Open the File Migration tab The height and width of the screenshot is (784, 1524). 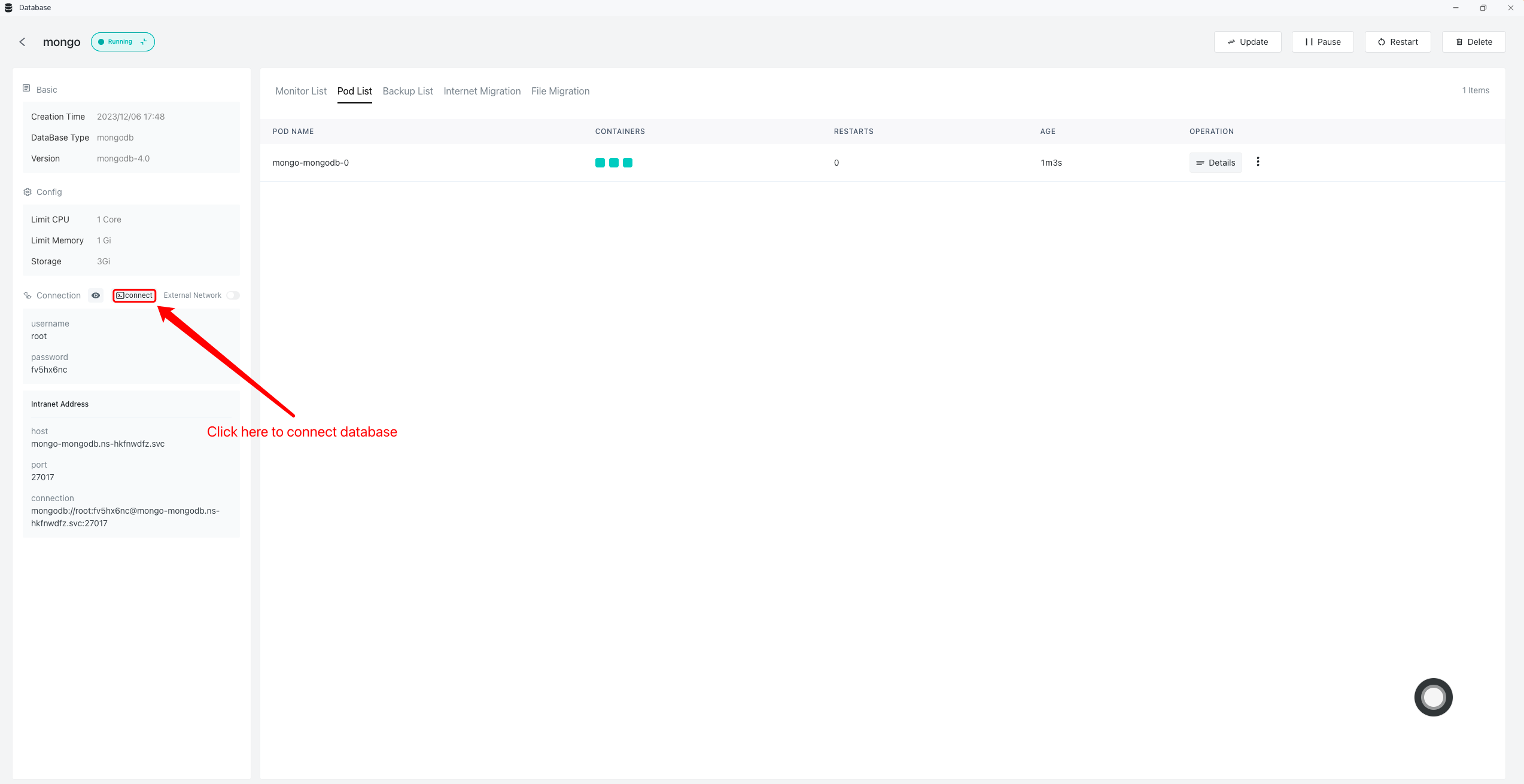560,91
